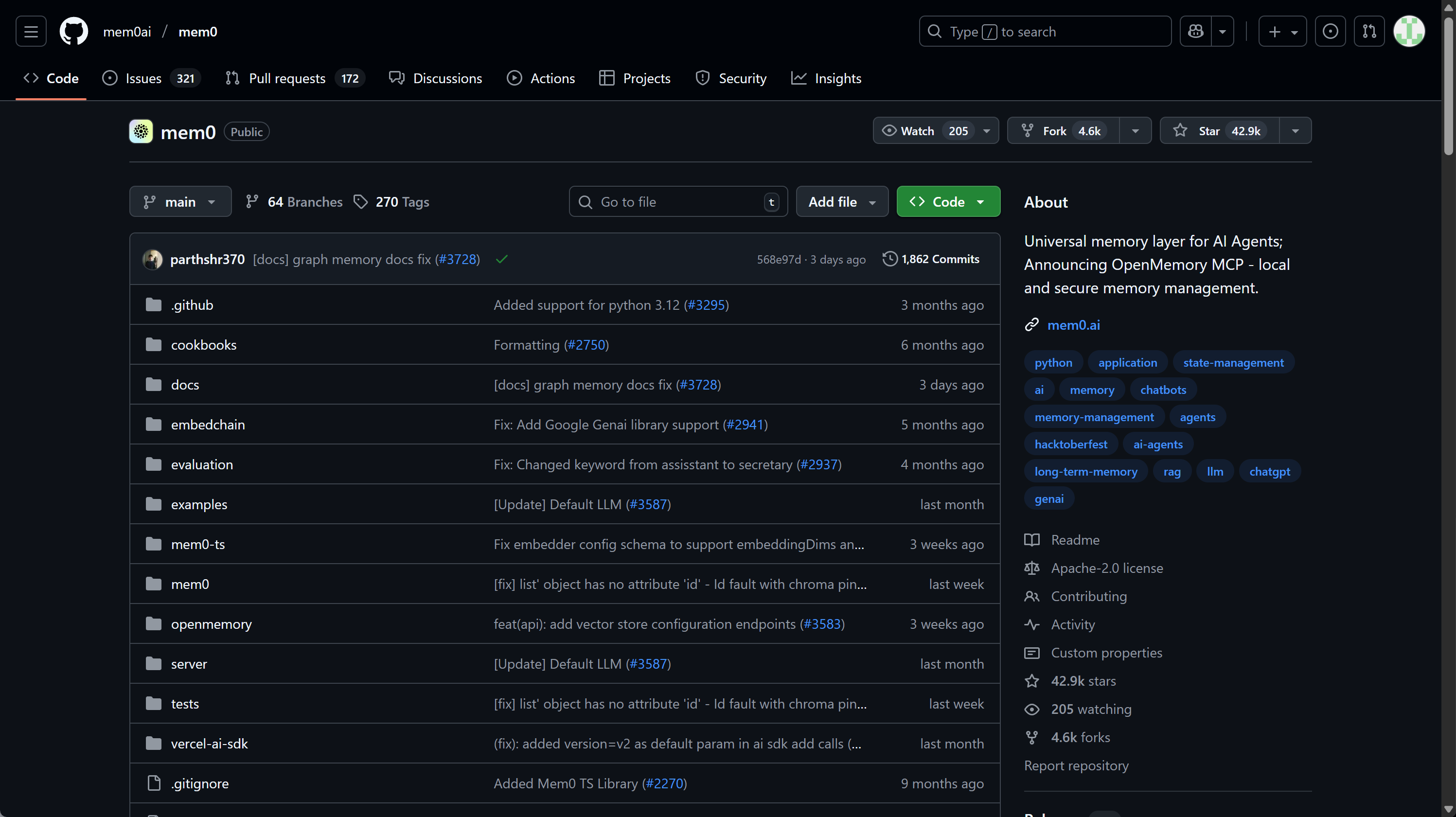
Task: Click mem0 repository logo avatar
Action: pyautogui.click(x=141, y=131)
